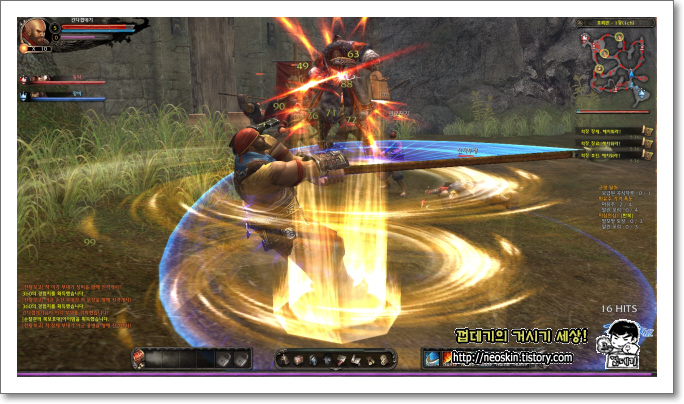Screen dimensions: 684x404
Task: Click the red team progress bar
Action: (68, 82)
